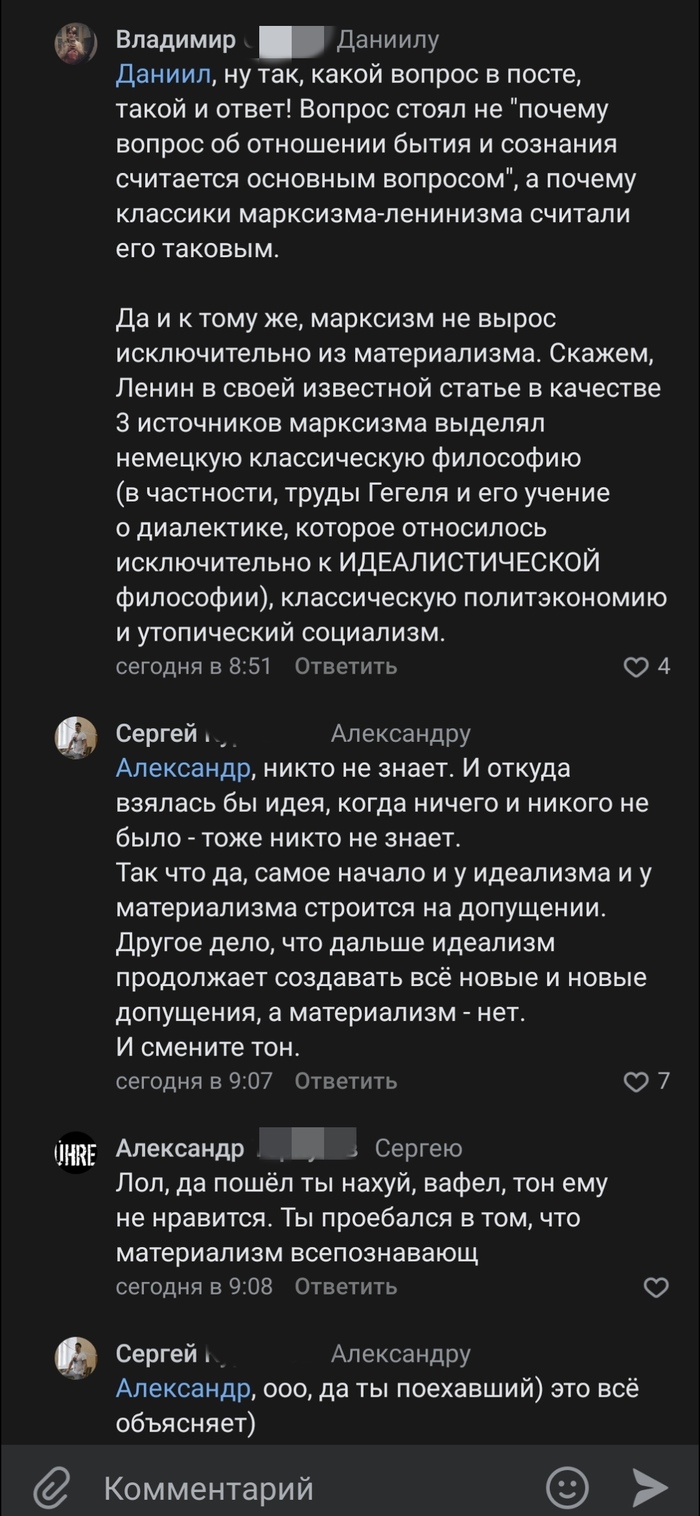The height and width of the screenshot is (1516, 700).
Task: Click the paperclip attachment icon
Action: [51, 1488]
